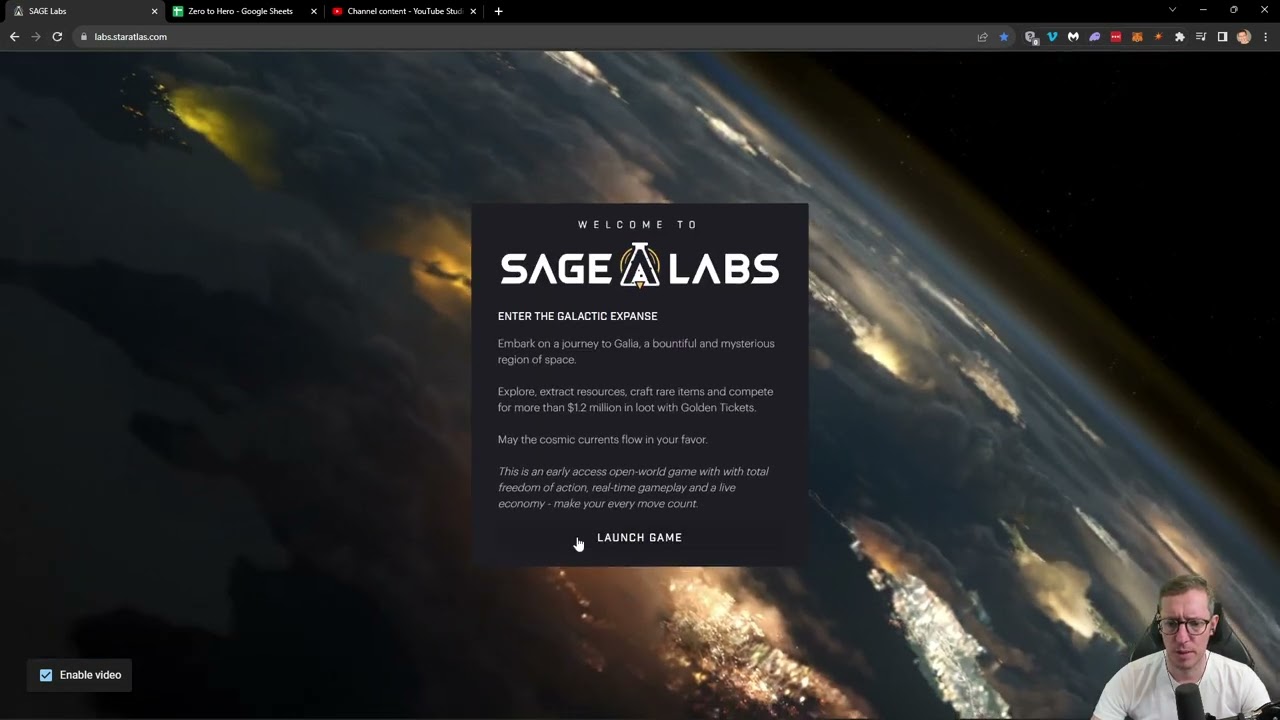
Task: Click the SAGE LABS logo
Action: coord(639,267)
